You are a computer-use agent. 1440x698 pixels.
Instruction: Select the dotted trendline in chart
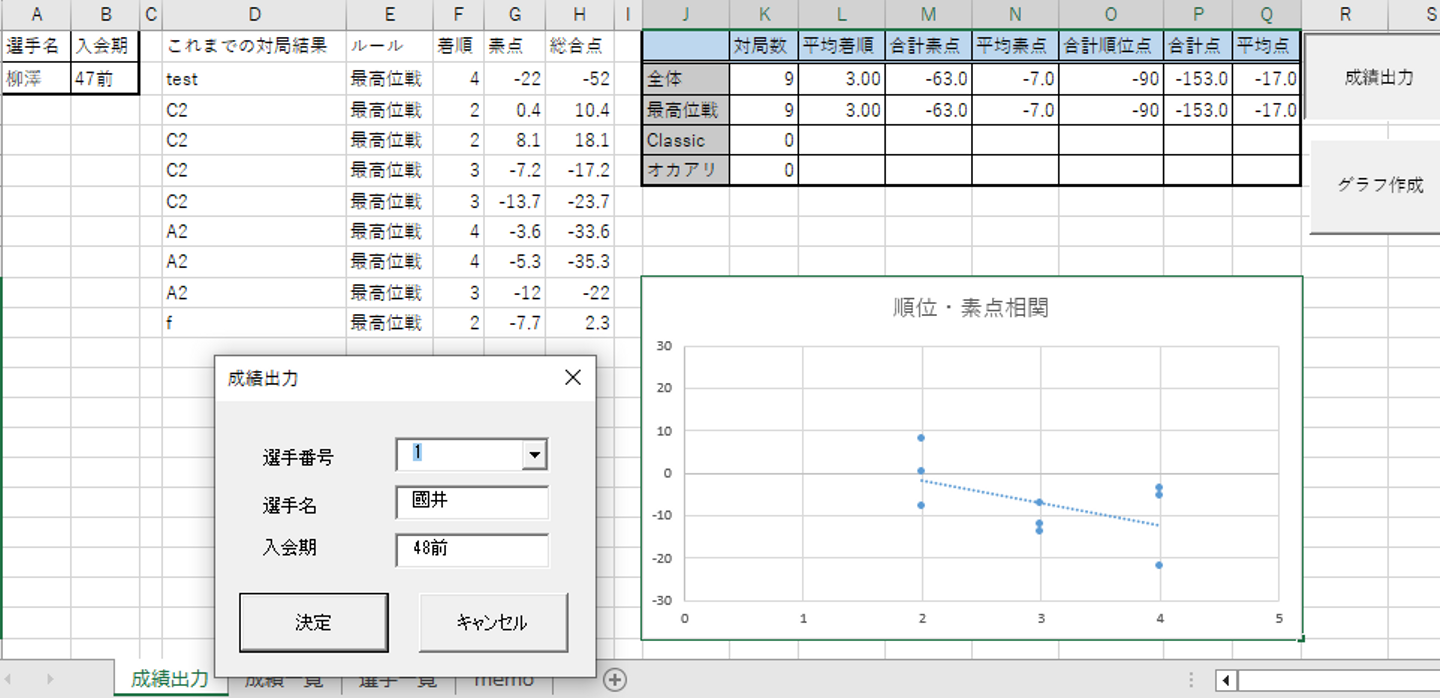tap(1040, 503)
